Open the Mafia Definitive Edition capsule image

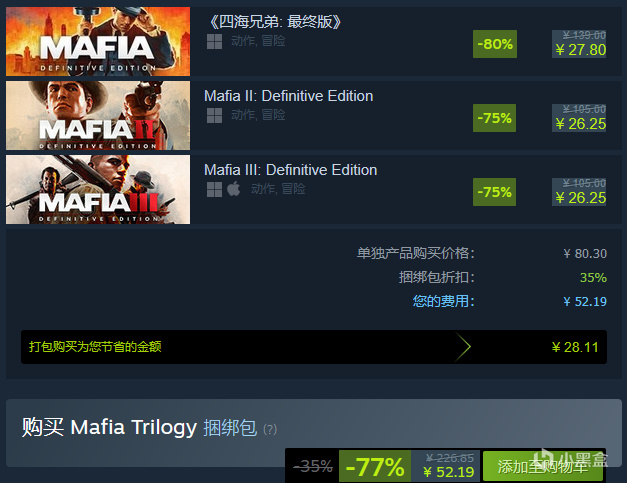(98, 41)
